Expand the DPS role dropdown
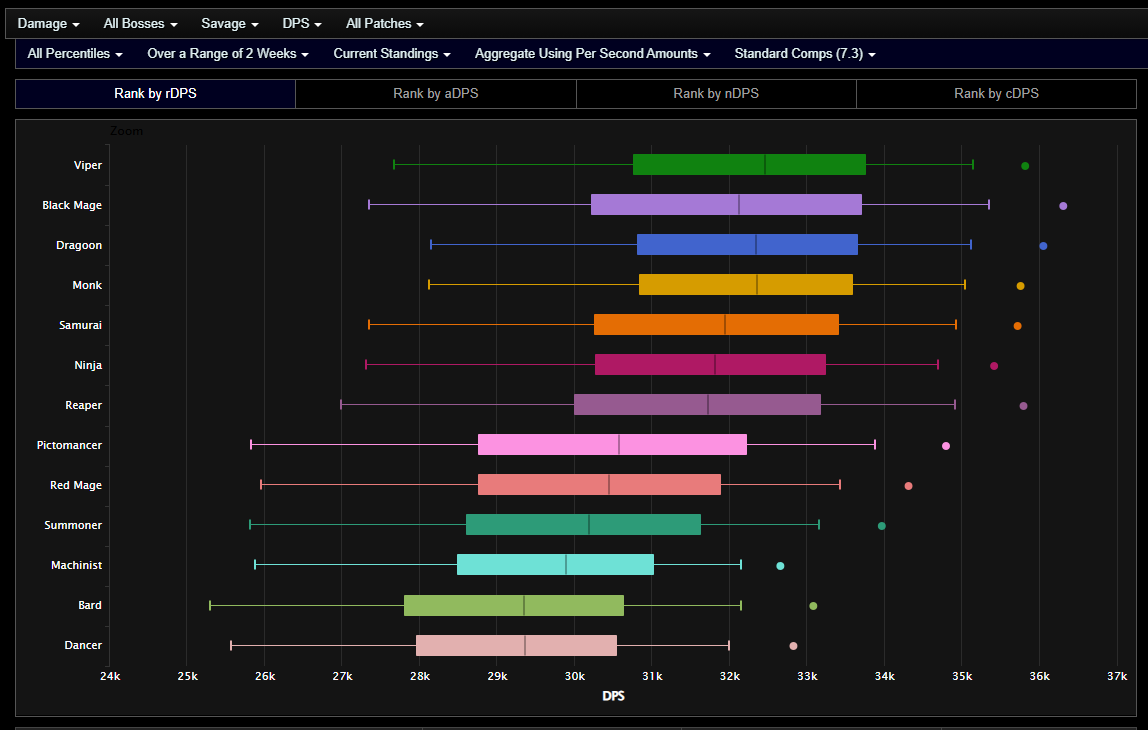Screen dimensions: 1148x730 pyautogui.click(x=302, y=23)
